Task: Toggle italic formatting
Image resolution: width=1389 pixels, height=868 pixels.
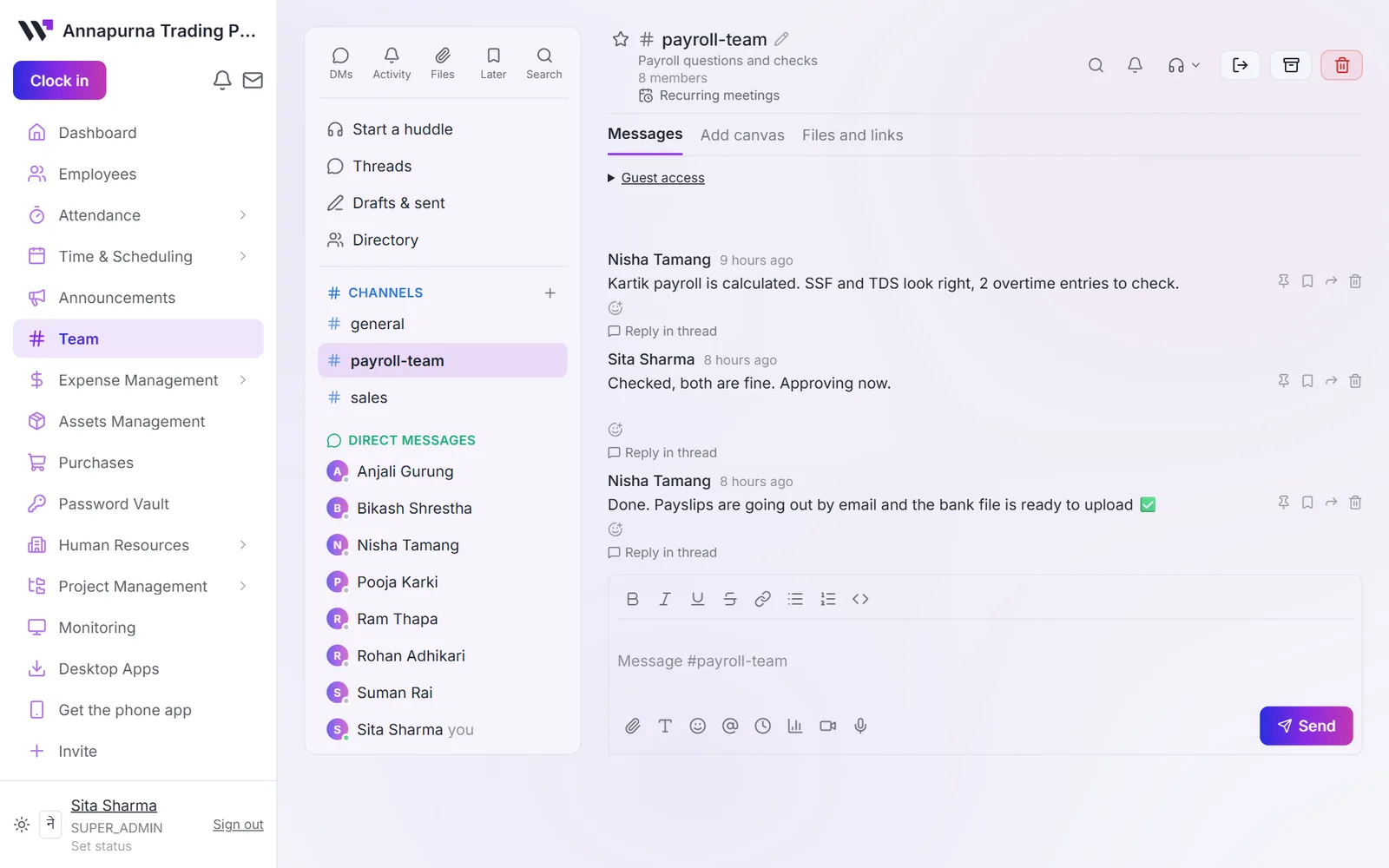Action: coord(665,599)
